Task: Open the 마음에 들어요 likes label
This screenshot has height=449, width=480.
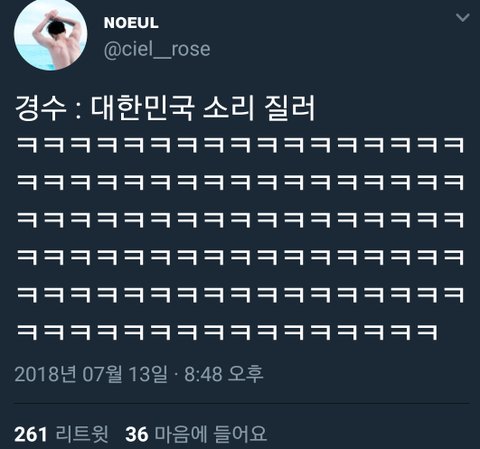Action: pos(211,434)
